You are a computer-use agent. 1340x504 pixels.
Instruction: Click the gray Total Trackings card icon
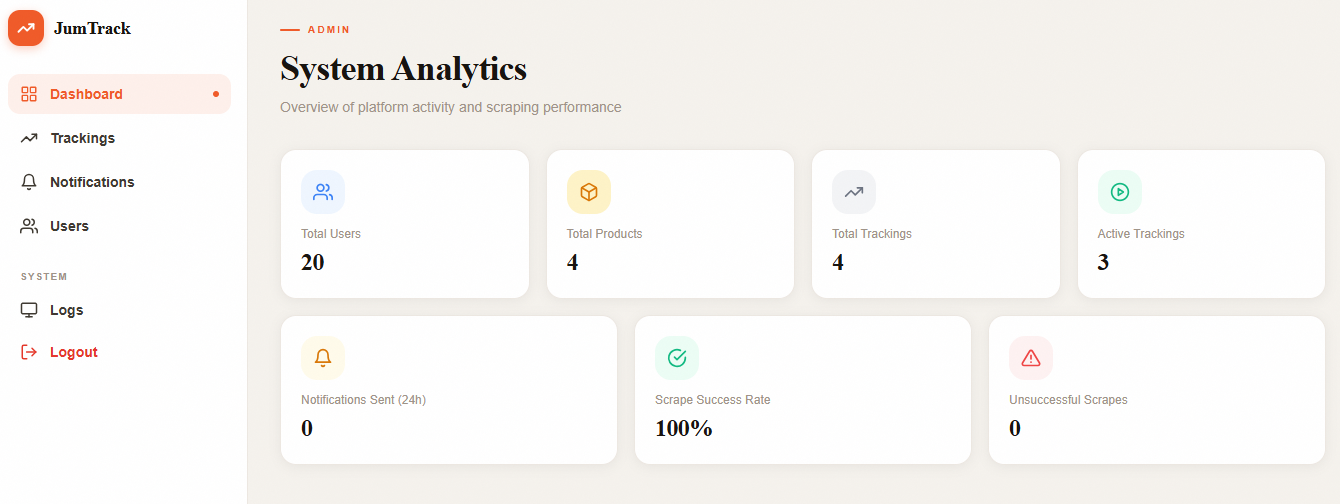[x=854, y=192]
